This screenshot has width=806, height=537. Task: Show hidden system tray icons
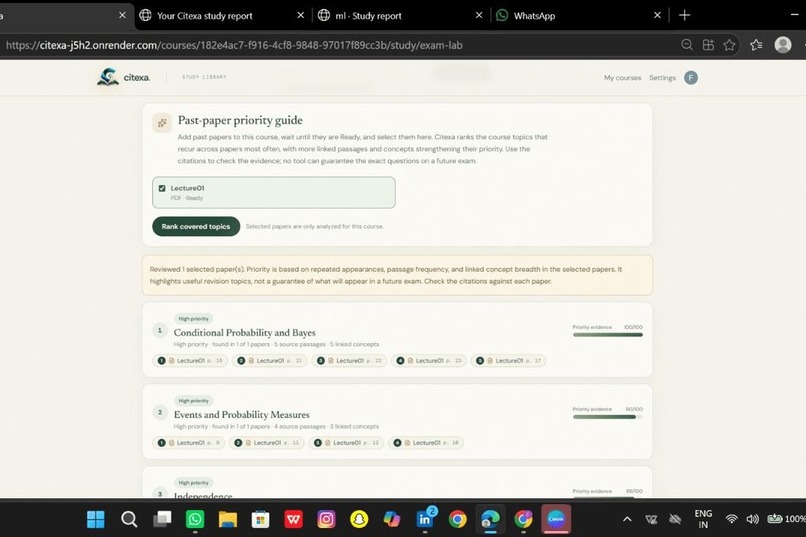click(x=627, y=520)
